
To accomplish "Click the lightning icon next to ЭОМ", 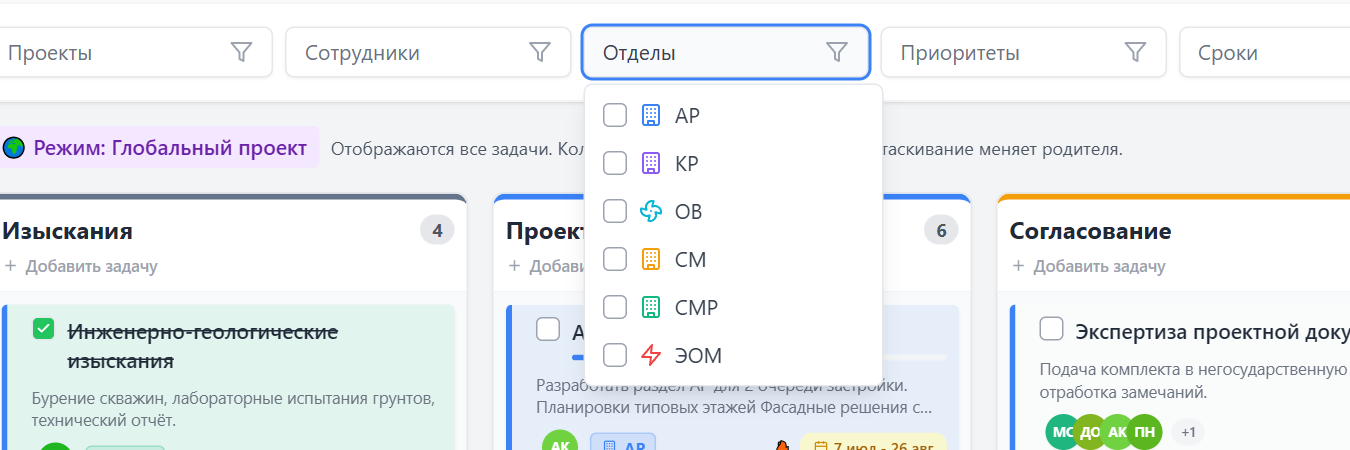I will [x=651, y=355].
